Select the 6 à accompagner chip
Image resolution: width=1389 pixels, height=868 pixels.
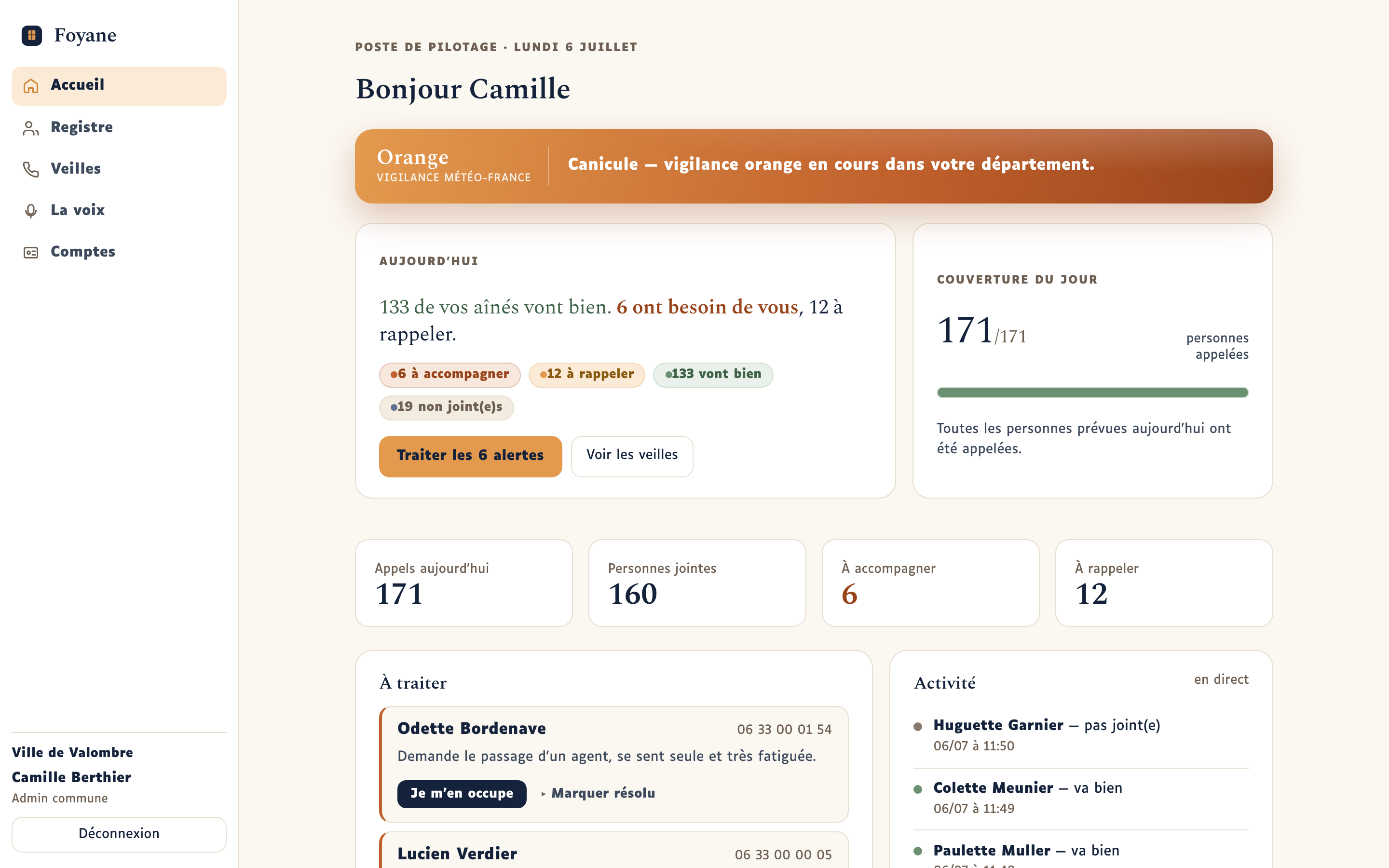click(449, 375)
